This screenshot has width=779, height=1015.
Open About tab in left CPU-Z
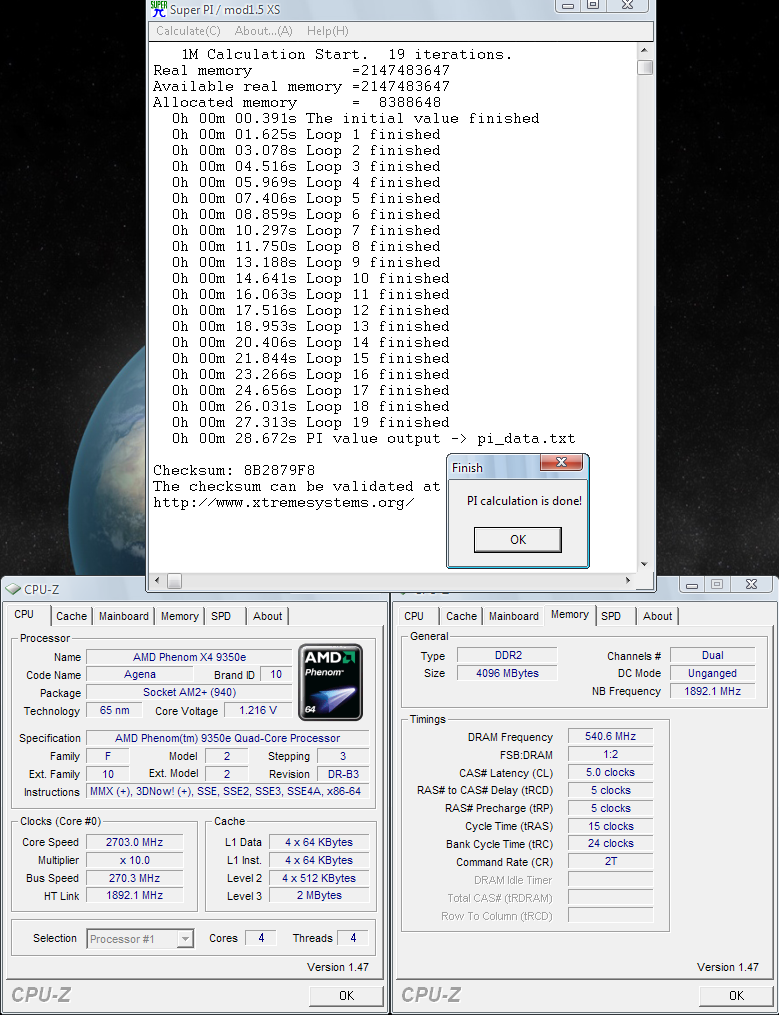[267, 616]
